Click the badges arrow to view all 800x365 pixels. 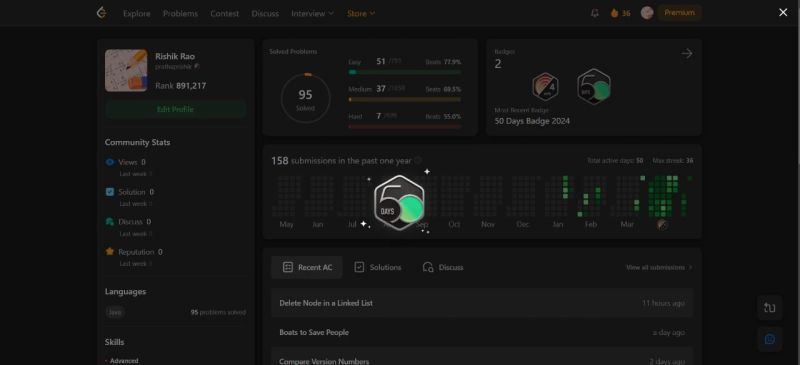[687, 53]
